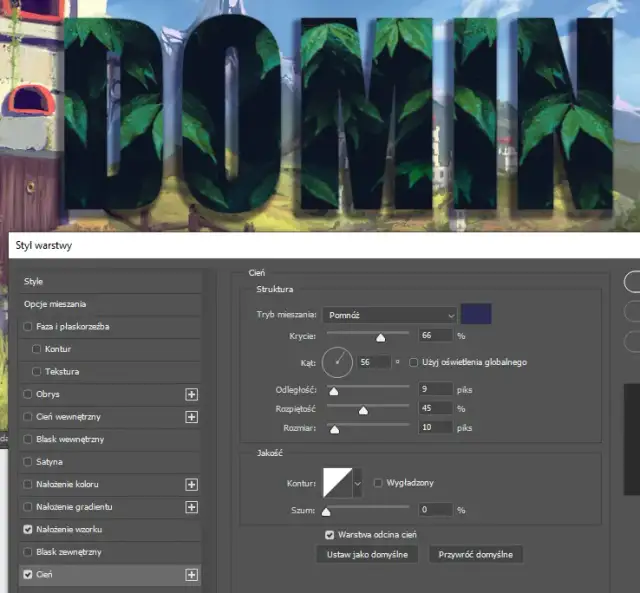Click the plus icon next to Obrys
640x593 pixels.
pos(192,394)
